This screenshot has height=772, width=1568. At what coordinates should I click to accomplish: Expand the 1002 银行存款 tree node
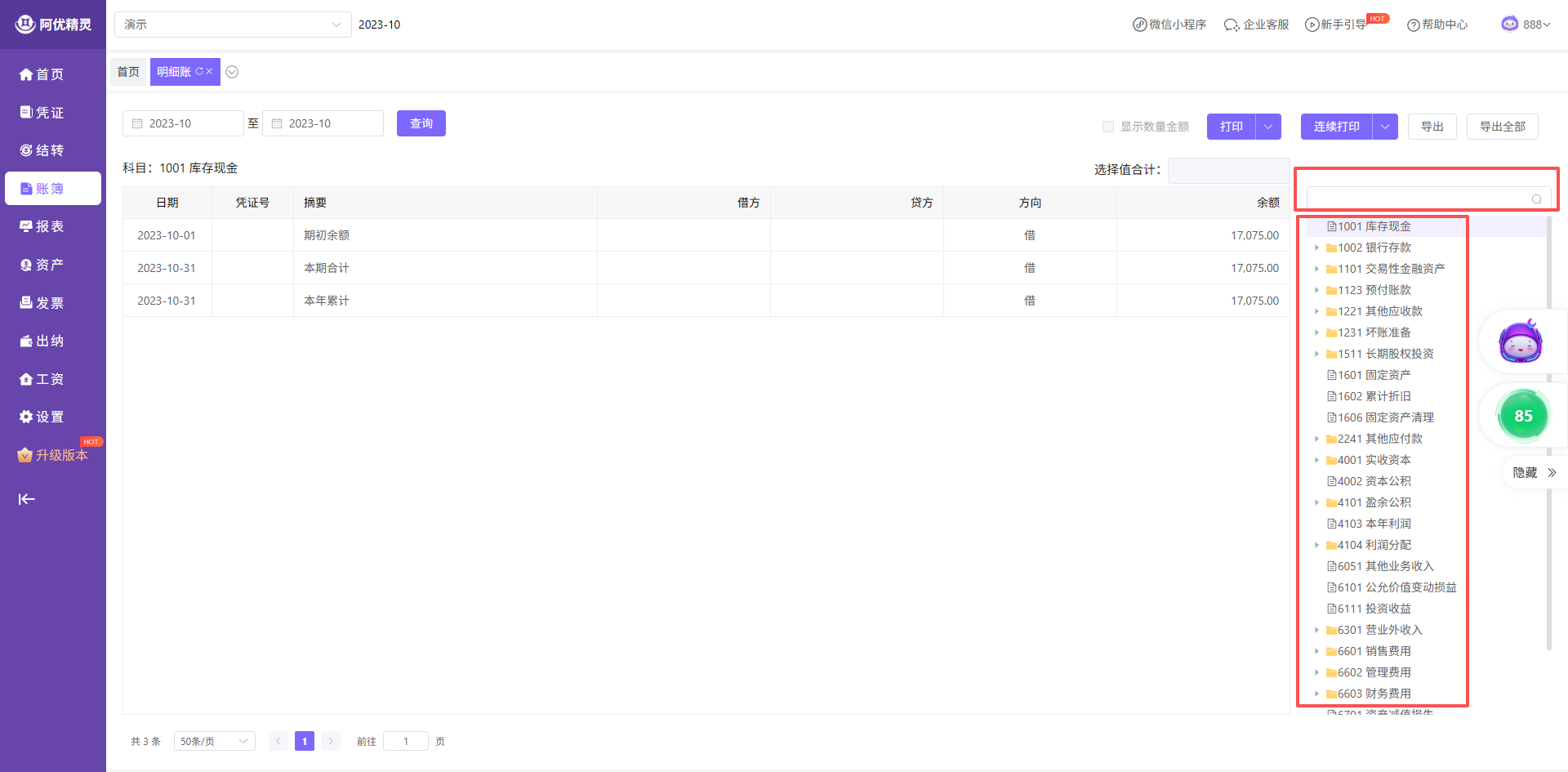click(1316, 248)
